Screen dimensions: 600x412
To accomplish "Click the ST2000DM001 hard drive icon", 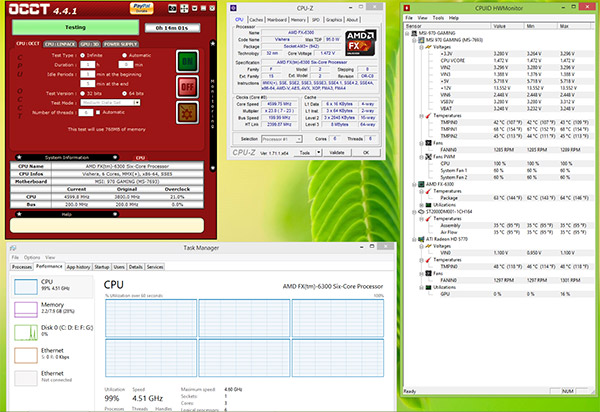I will click(421, 212).
